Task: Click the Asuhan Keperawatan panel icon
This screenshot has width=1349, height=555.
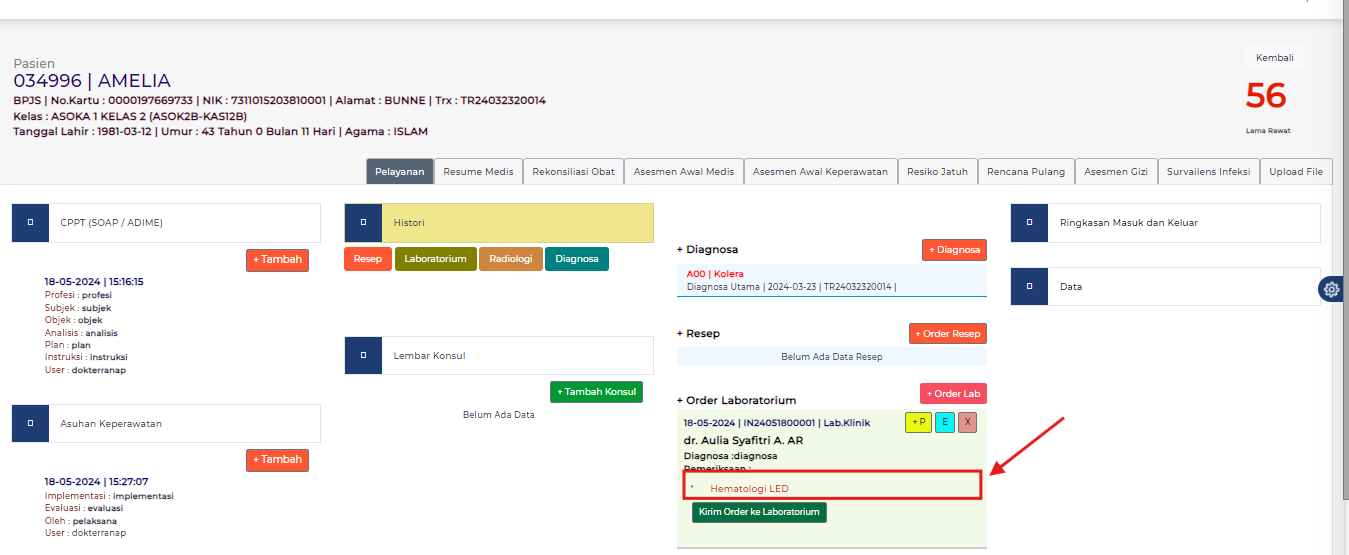Action: click(31, 423)
